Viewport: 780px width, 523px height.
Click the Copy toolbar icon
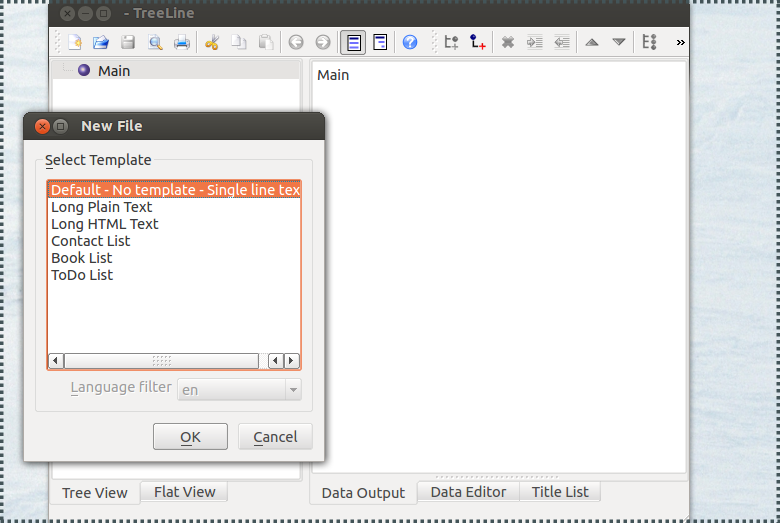[239, 42]
